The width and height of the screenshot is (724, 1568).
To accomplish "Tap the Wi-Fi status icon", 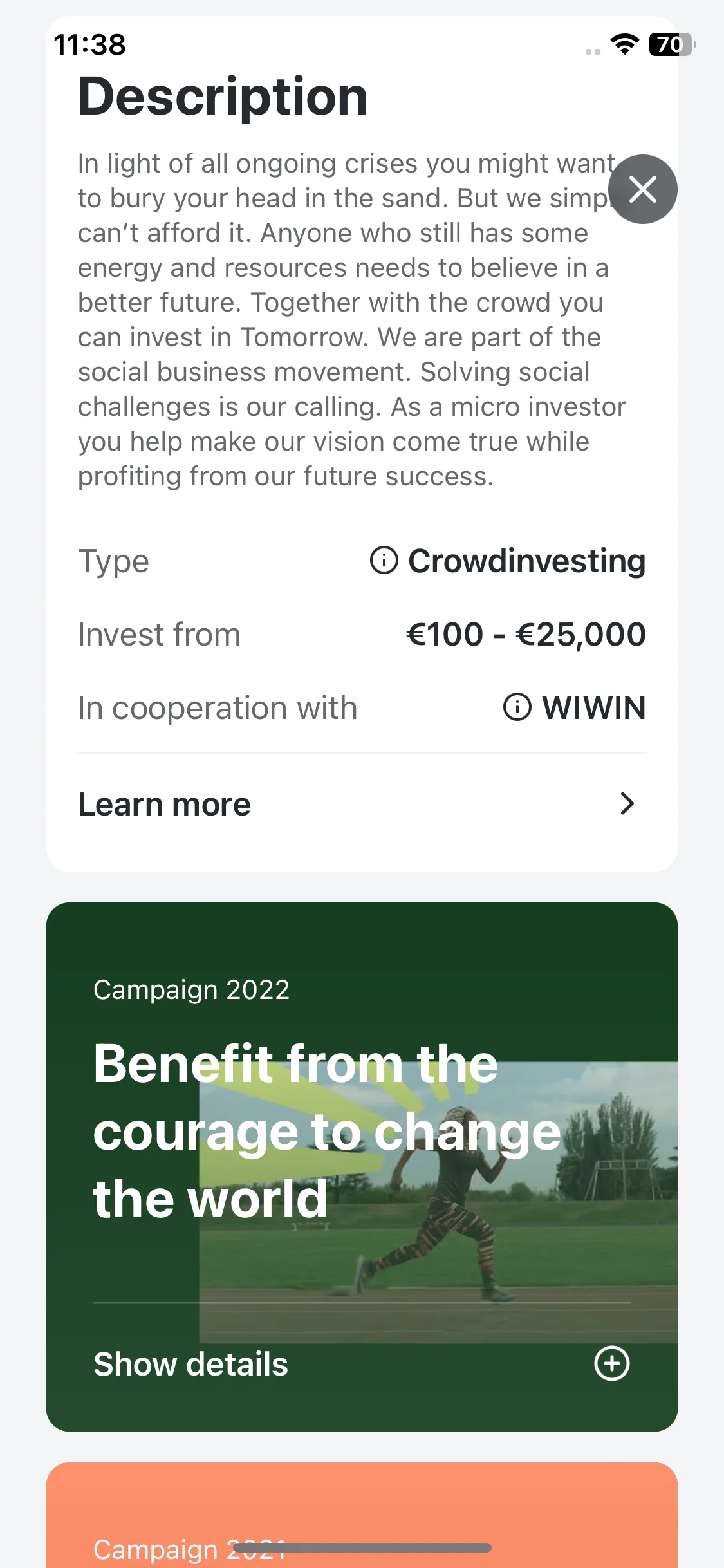I will point(624,44).
